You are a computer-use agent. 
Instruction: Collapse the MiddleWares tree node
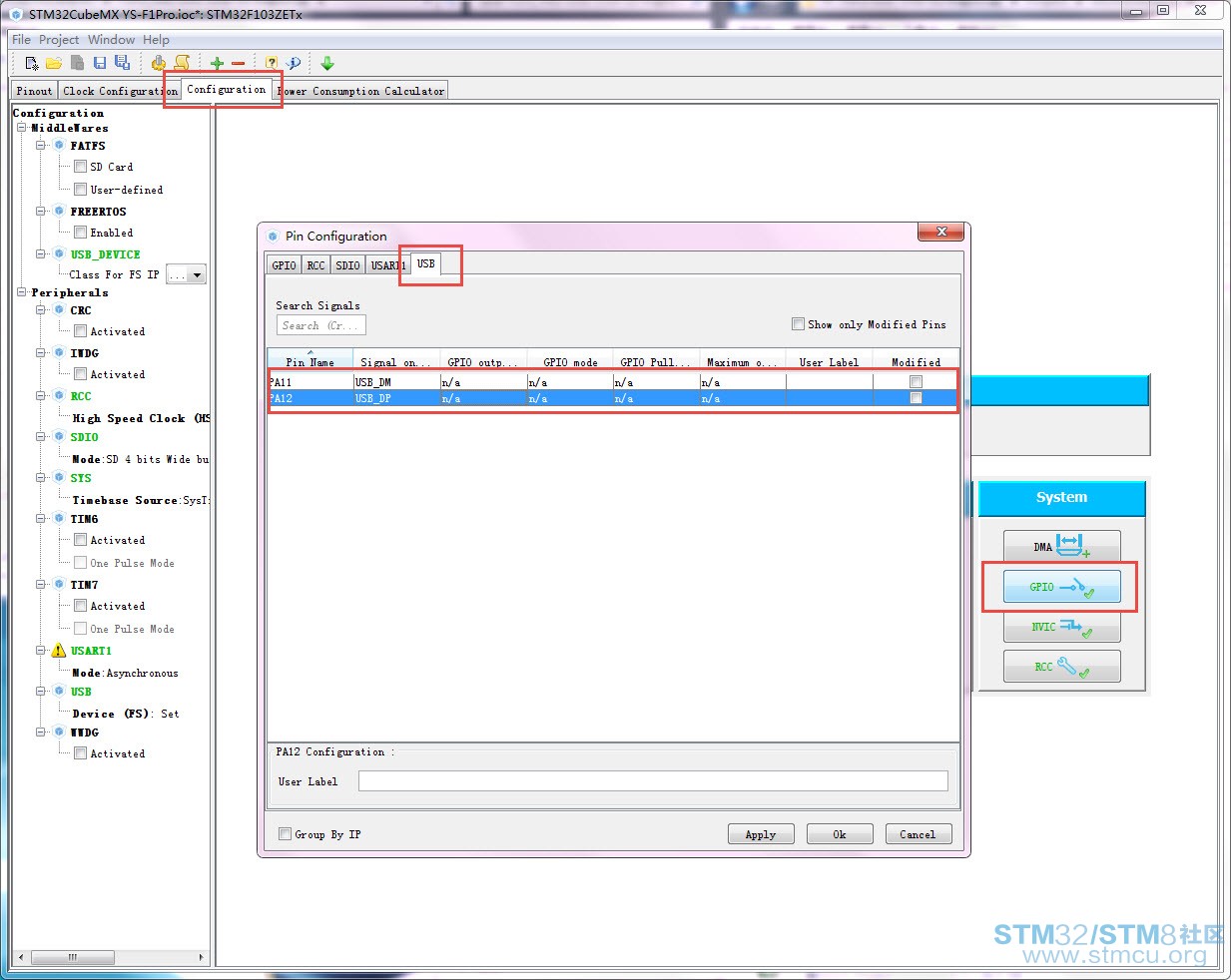[x=21, y=128]
